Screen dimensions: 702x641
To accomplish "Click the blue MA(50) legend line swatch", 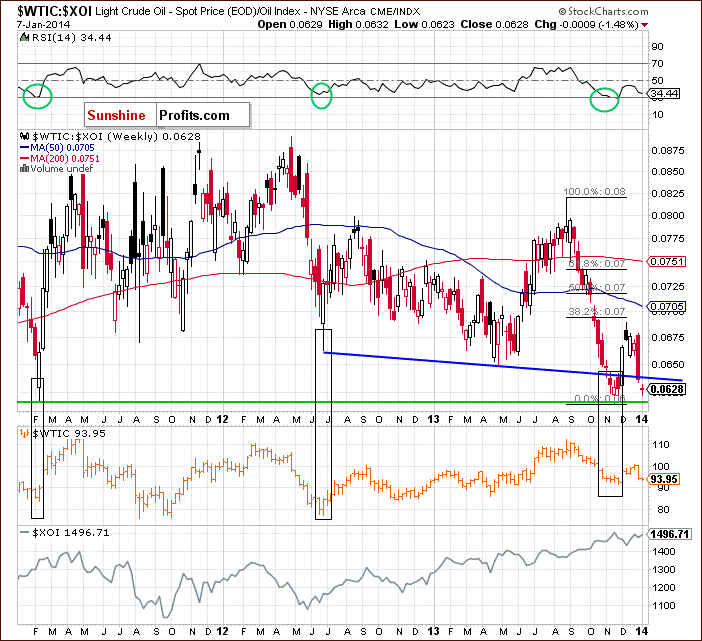I will pos(25,148).
